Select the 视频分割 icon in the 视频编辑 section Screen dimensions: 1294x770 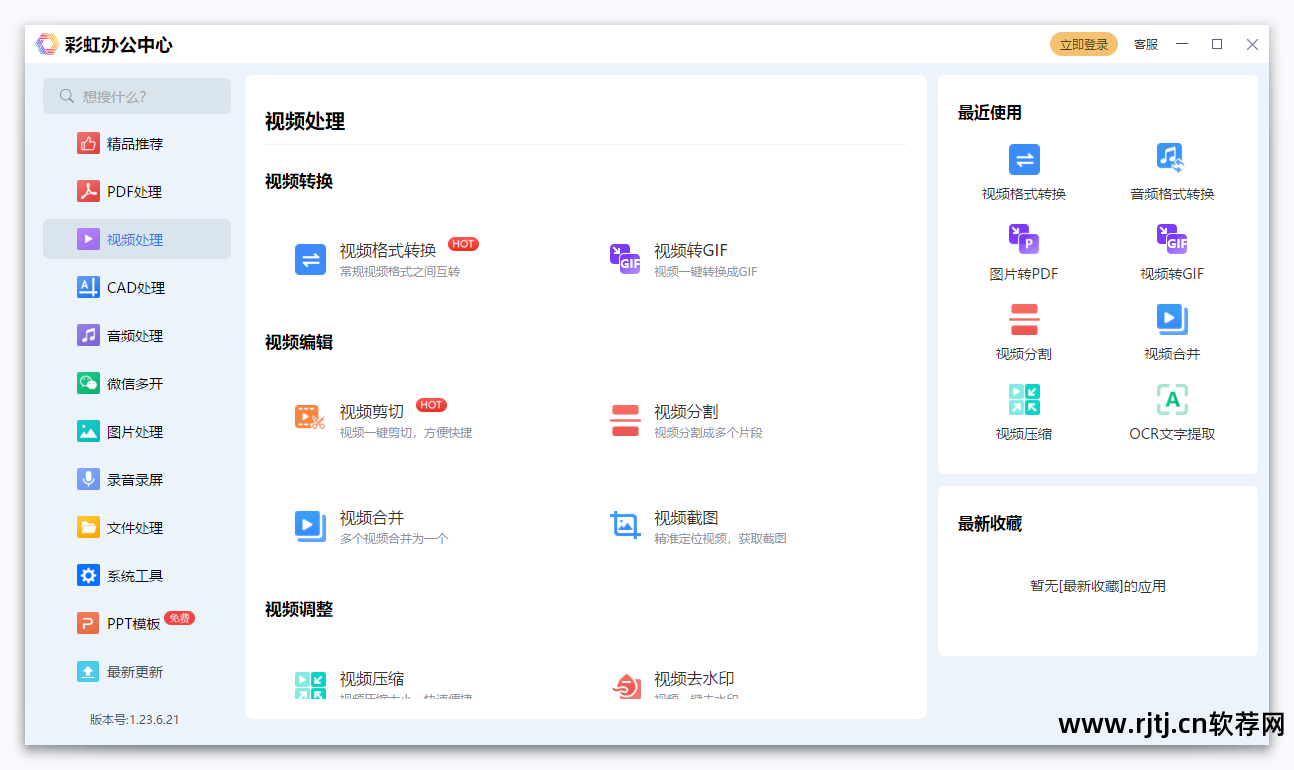(625, 420)
